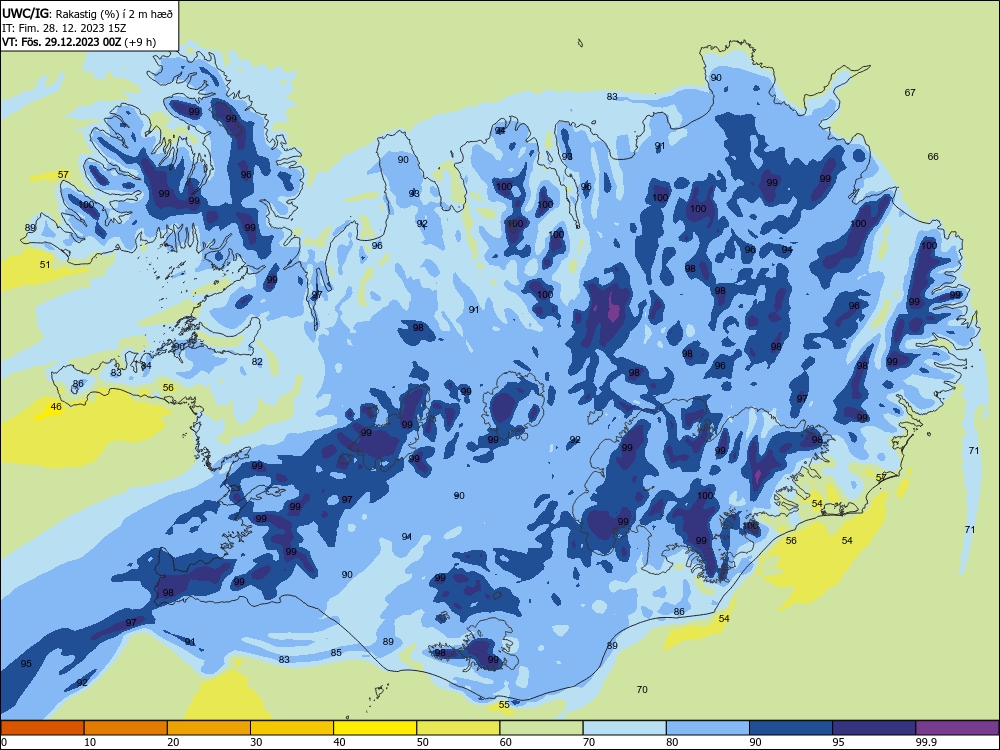This screenshot has width=1000, height=750.
Task: Click the 95–99.9 indigo legend swatch
Action: (874, 728)
